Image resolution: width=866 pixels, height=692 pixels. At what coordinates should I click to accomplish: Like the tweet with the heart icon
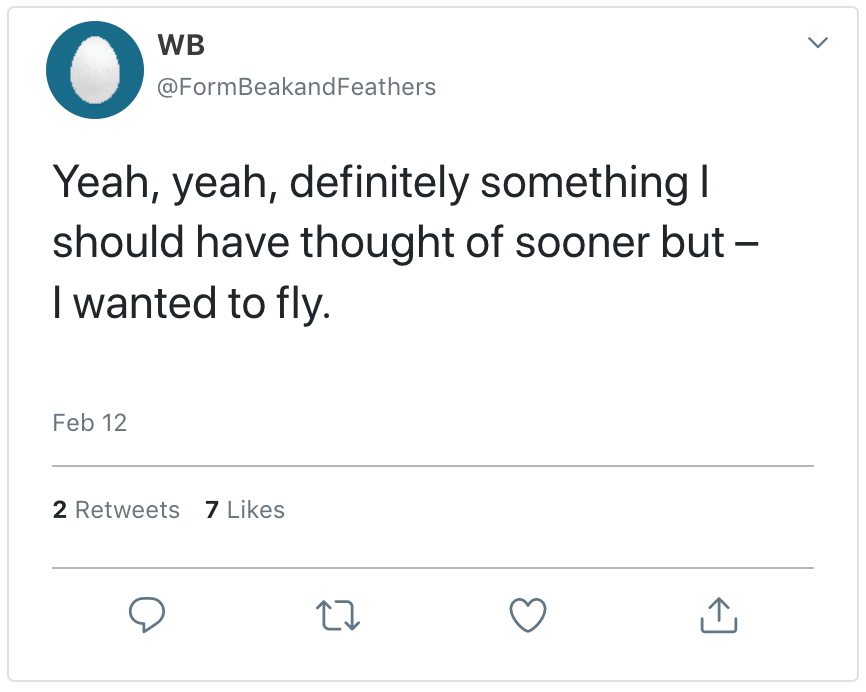point(528,615)
